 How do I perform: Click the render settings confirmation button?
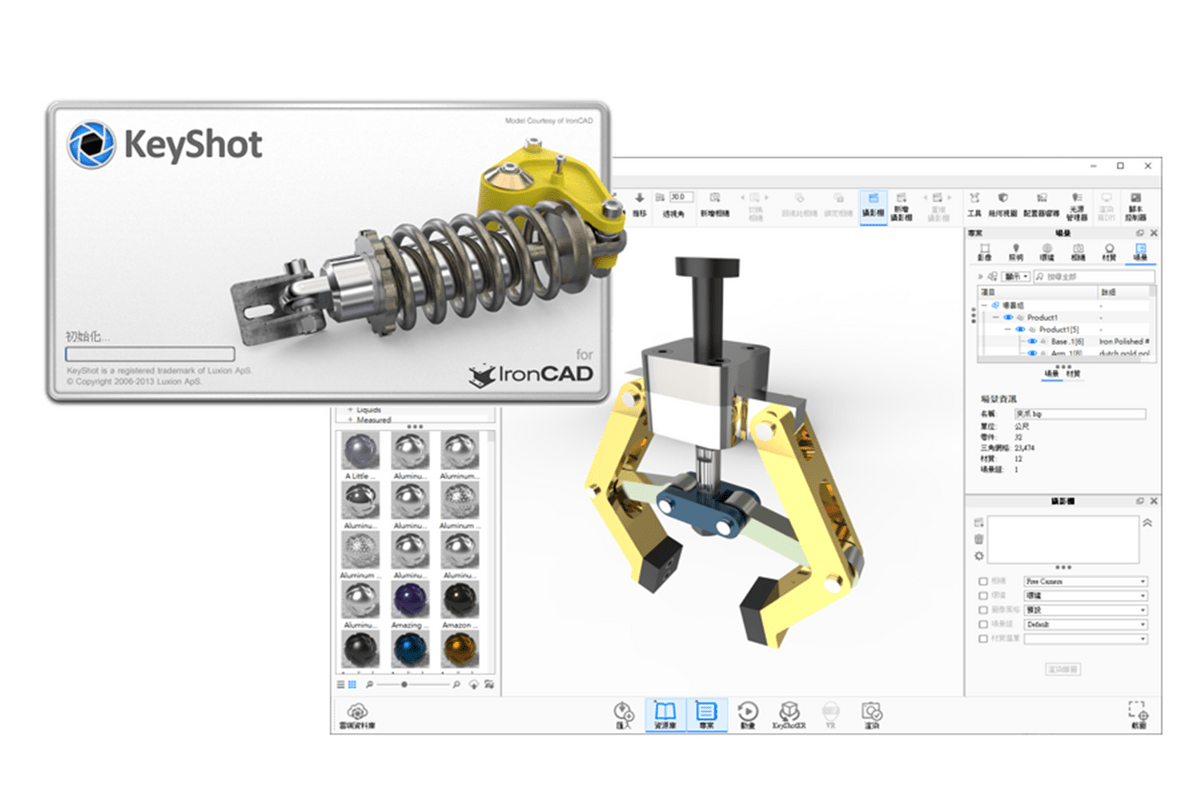[1063, 669]
